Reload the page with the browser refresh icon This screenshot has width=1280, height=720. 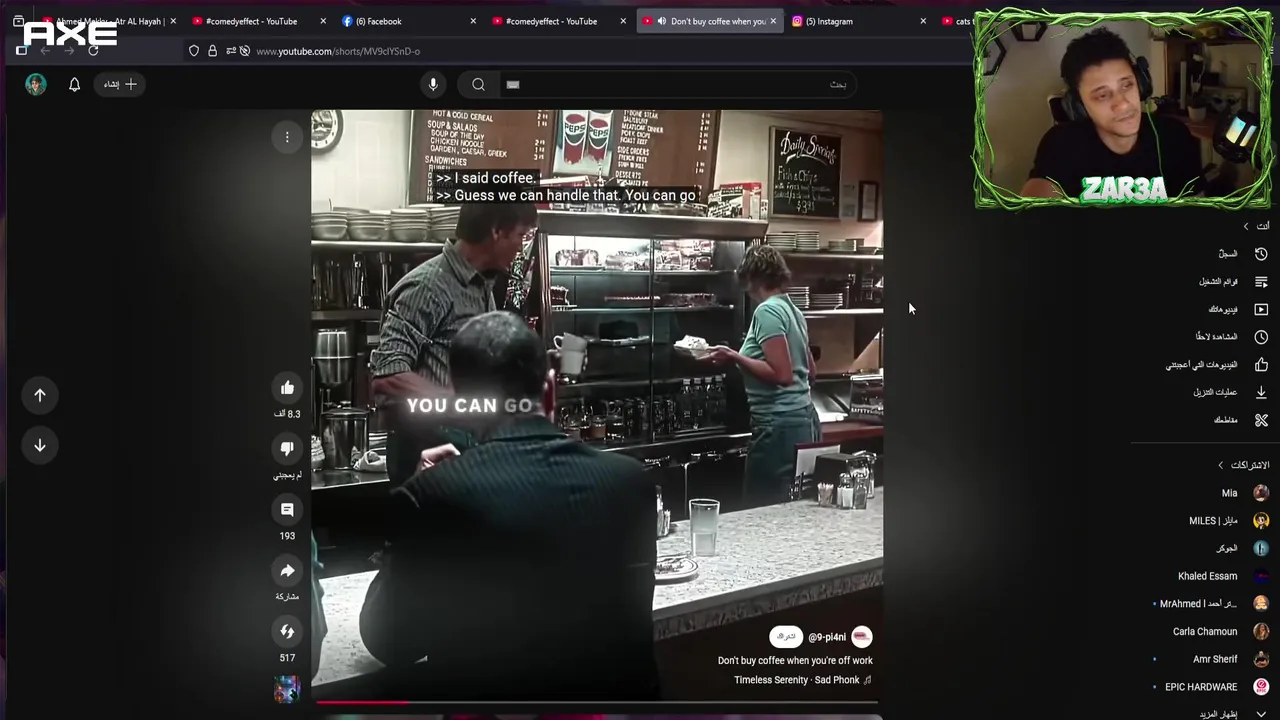click(x=93, y=51)
